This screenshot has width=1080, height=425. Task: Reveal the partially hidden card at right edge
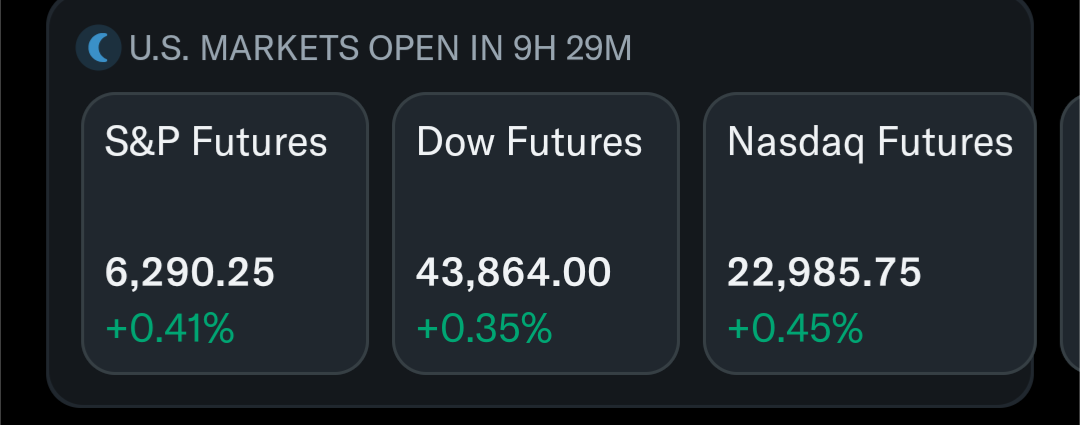[1070, 234]
